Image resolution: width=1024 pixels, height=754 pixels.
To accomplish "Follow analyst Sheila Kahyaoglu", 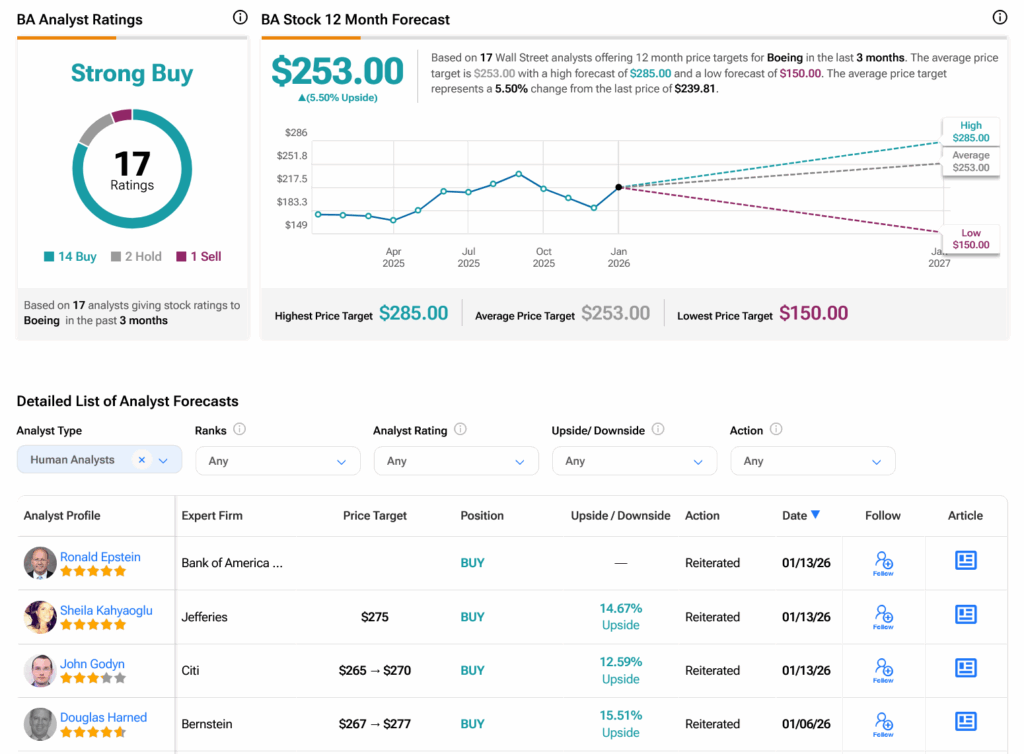I will tap(883, 617).
